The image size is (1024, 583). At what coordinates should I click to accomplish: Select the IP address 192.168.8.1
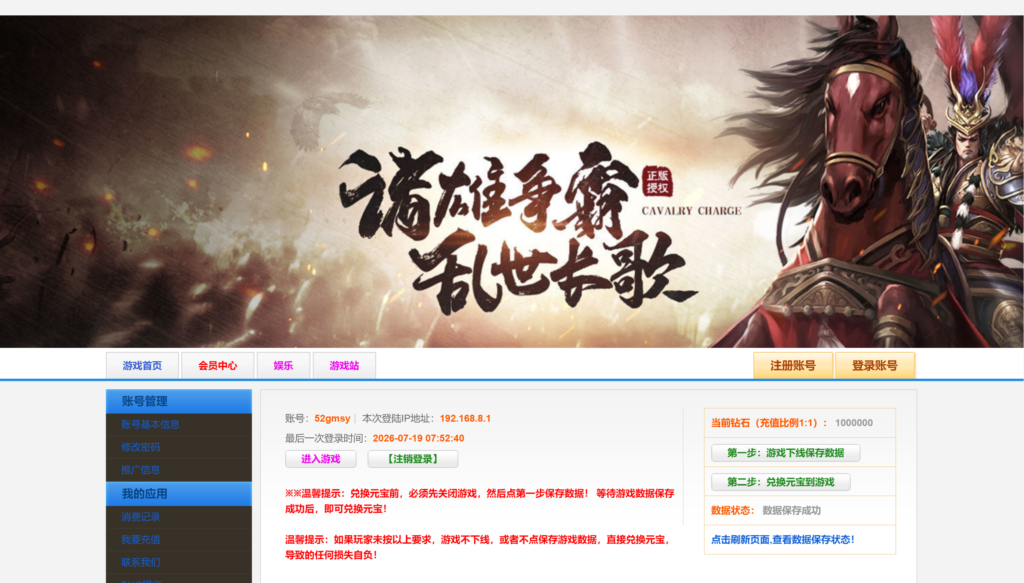point(465,418)
